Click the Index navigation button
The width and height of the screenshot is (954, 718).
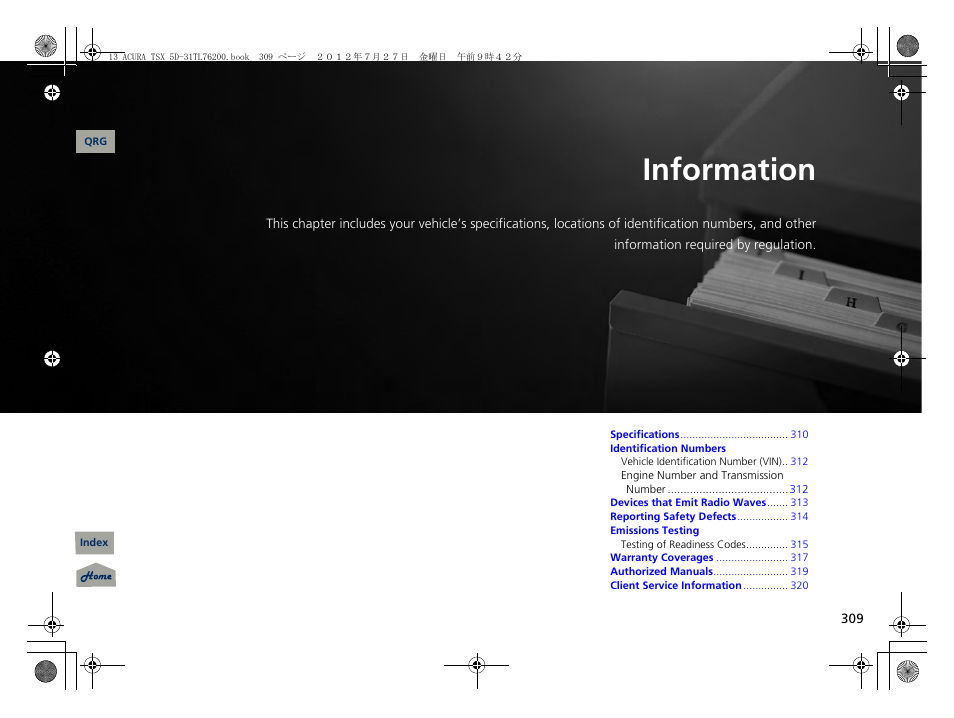pyautogui.click(x=94, y=542)
